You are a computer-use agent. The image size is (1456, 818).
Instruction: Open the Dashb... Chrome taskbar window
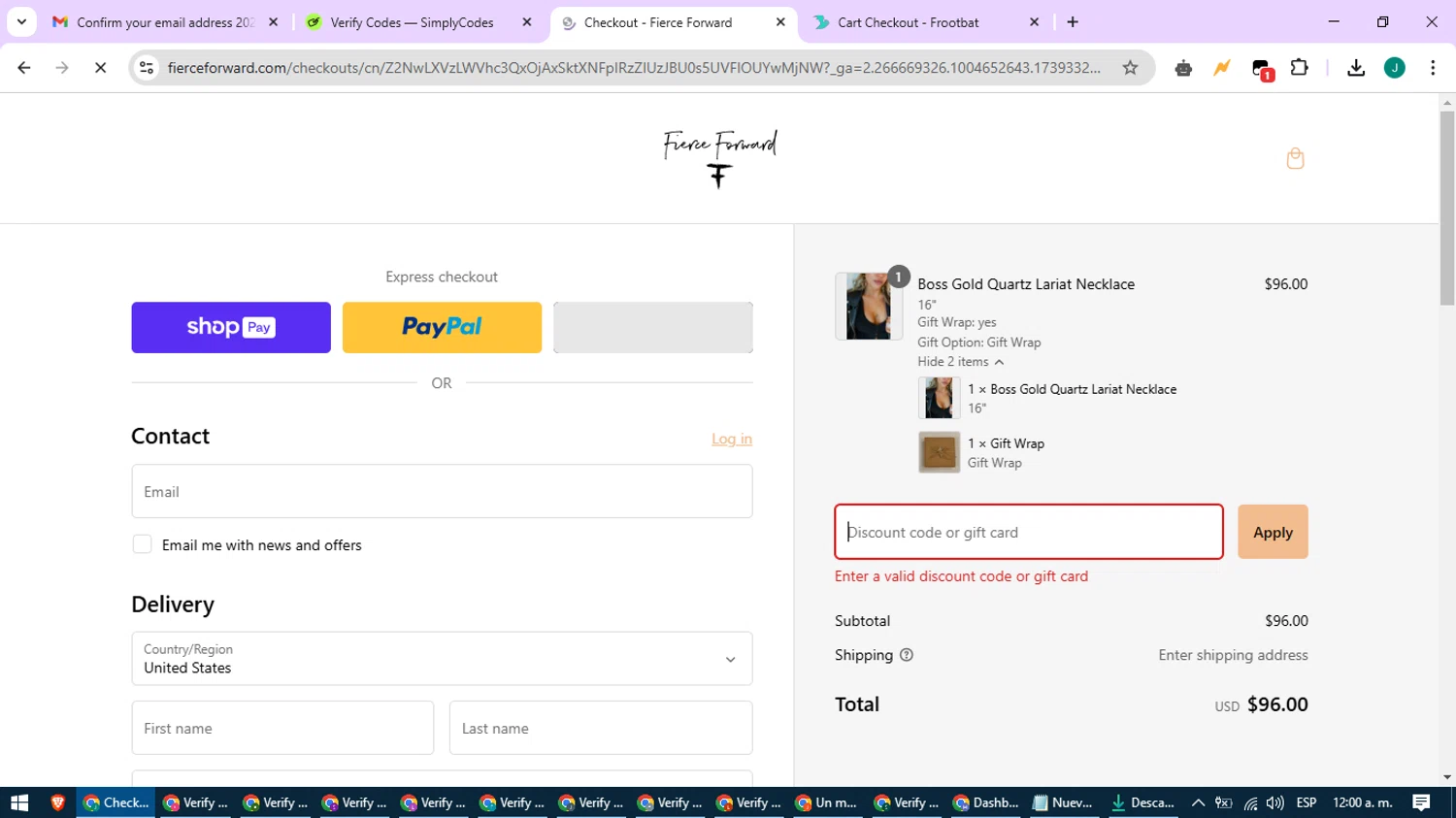point(986,802)
